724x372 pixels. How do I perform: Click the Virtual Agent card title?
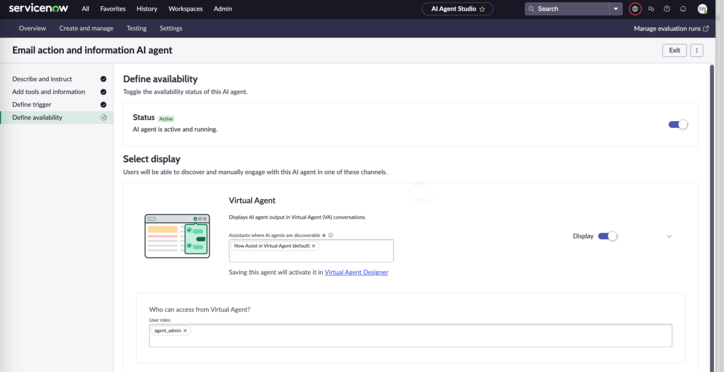(252, 201)
